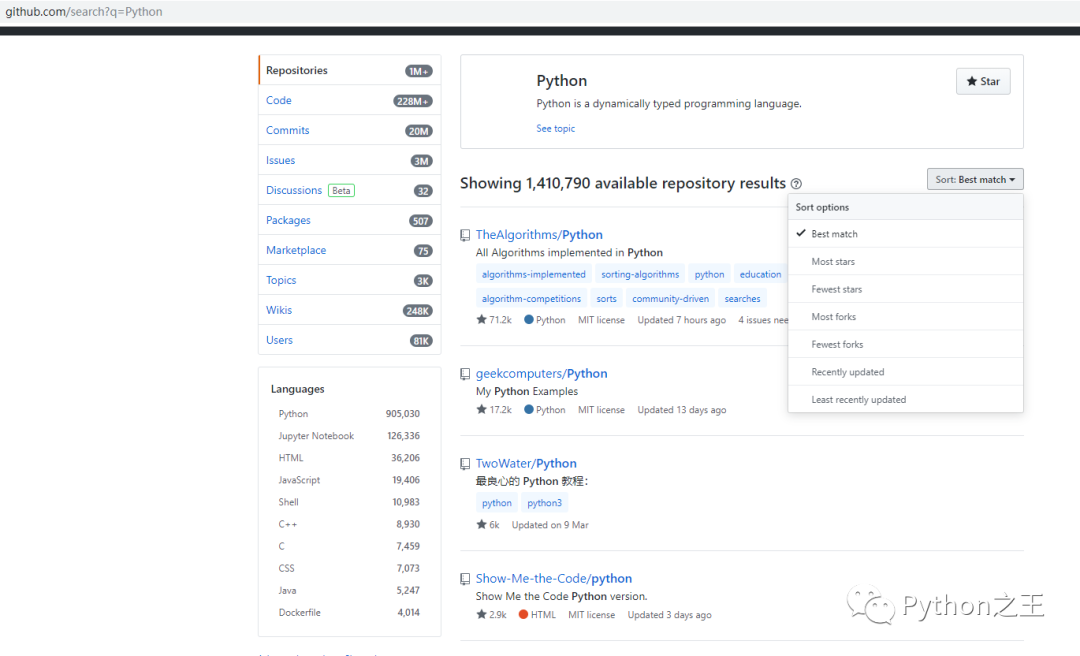Sort results by Fewest stars

(905, 289)
